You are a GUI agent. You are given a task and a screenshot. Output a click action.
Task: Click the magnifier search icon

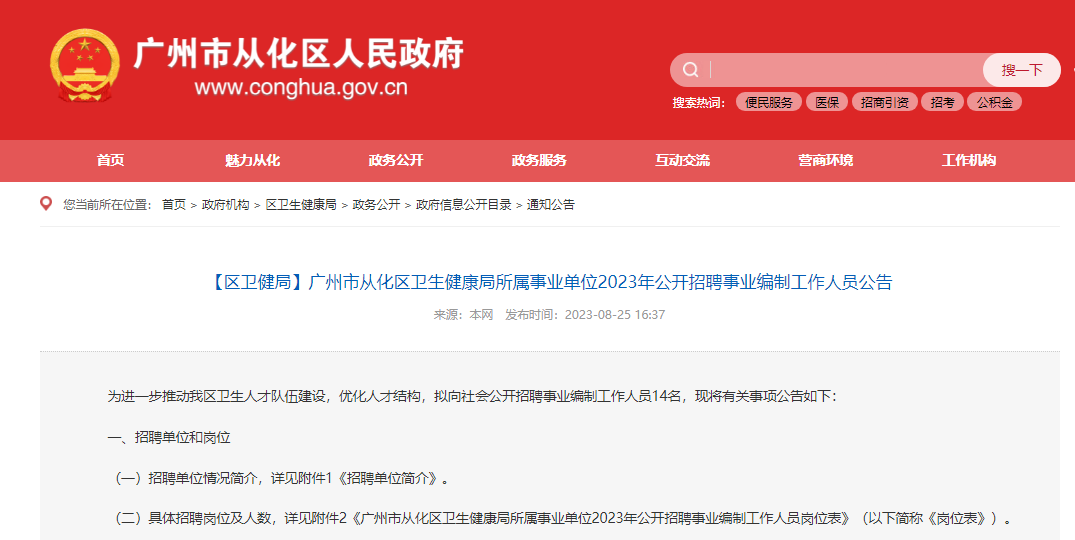coord(690,70)
